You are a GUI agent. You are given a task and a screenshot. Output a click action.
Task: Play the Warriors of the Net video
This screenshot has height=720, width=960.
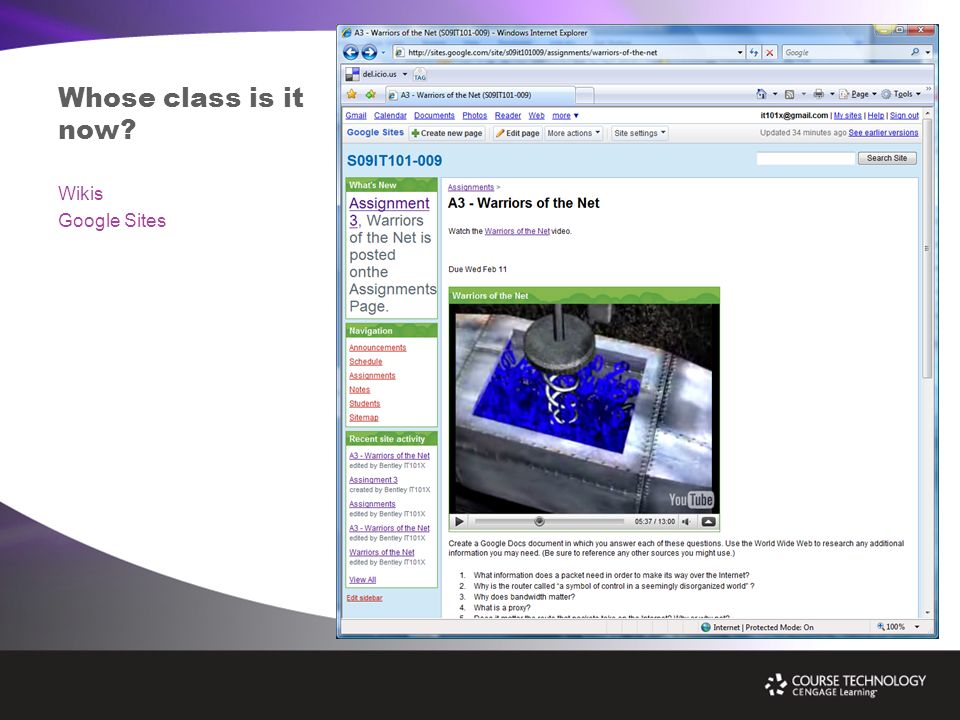(459, 522)
